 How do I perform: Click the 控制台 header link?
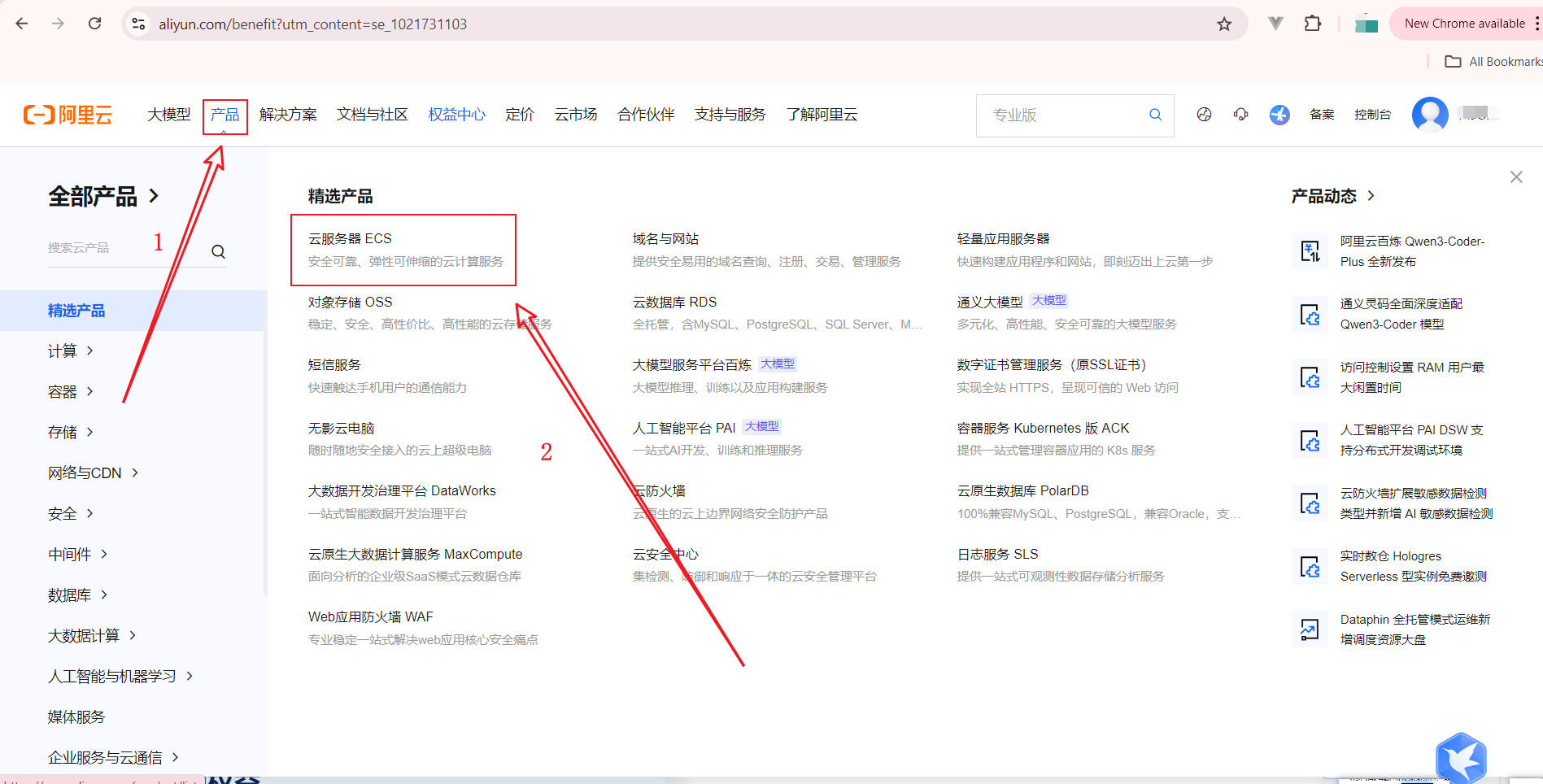click(1373, 115)
